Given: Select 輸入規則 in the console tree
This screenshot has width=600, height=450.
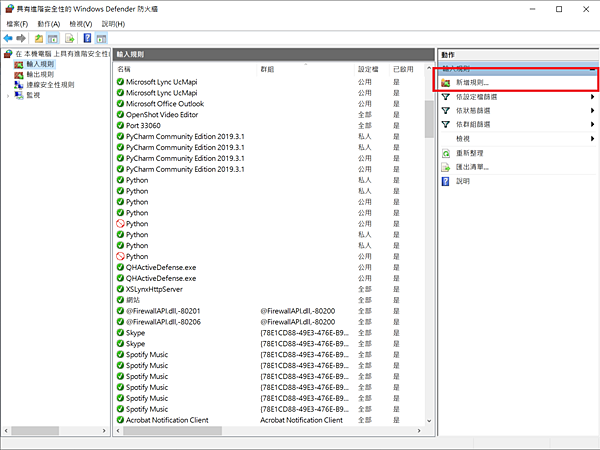Looking at the screenshot, I should coord(40,64).
